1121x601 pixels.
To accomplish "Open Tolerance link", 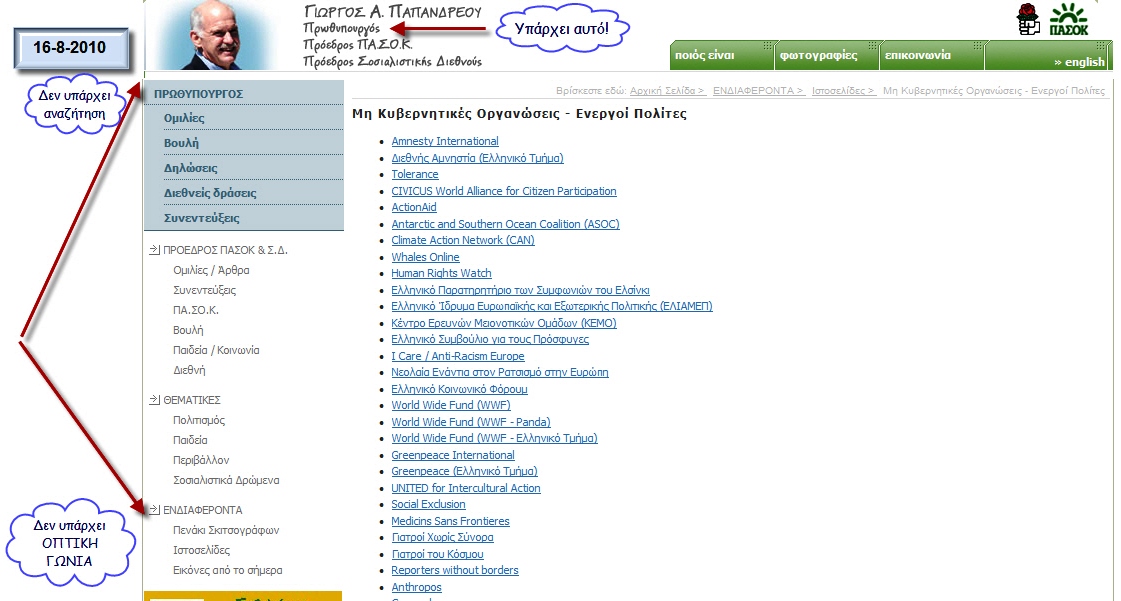I will click(415, 174).
